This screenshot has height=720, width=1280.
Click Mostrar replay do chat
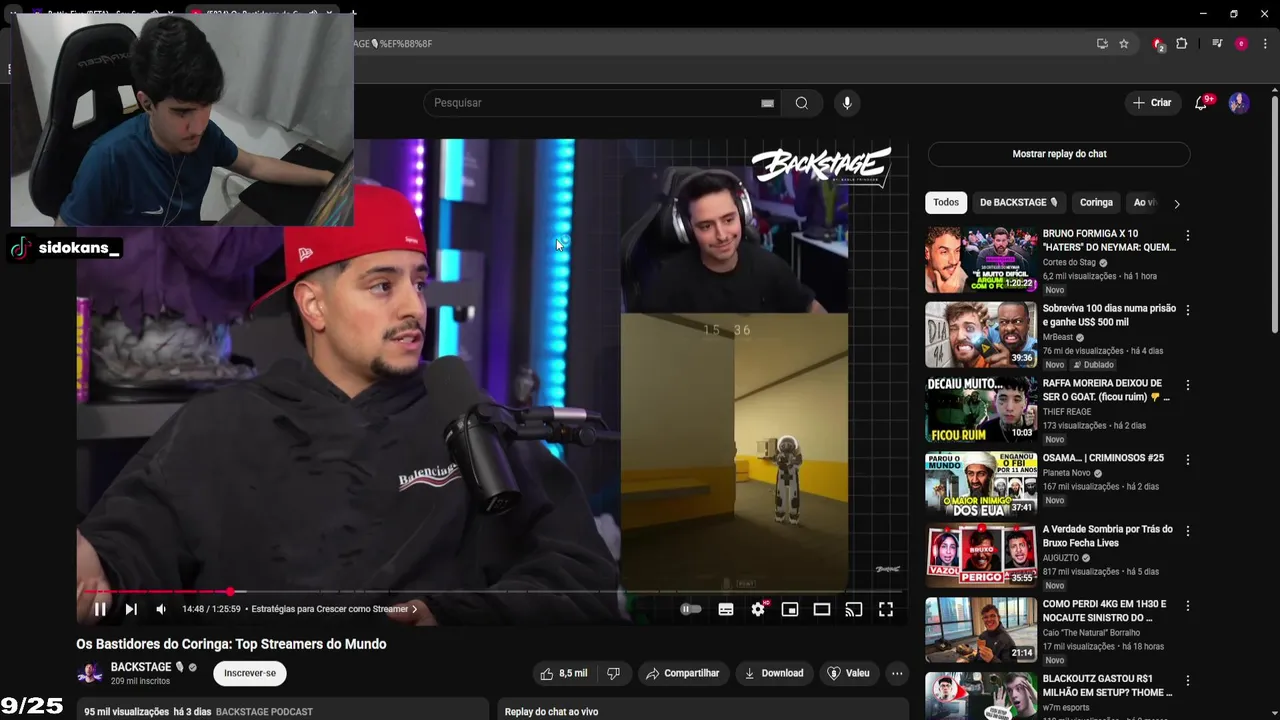1059,154
